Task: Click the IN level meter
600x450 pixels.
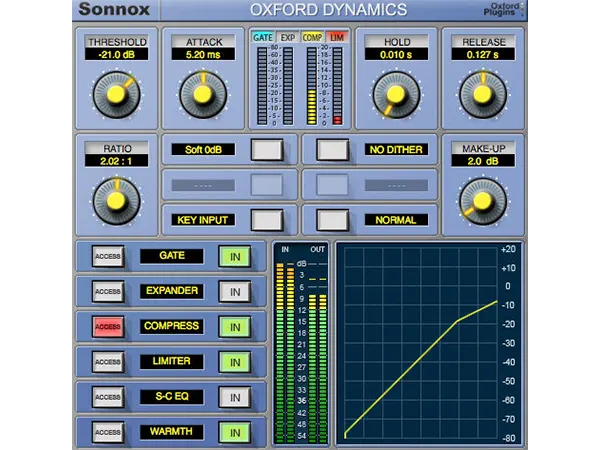Action: coord(285,352)
